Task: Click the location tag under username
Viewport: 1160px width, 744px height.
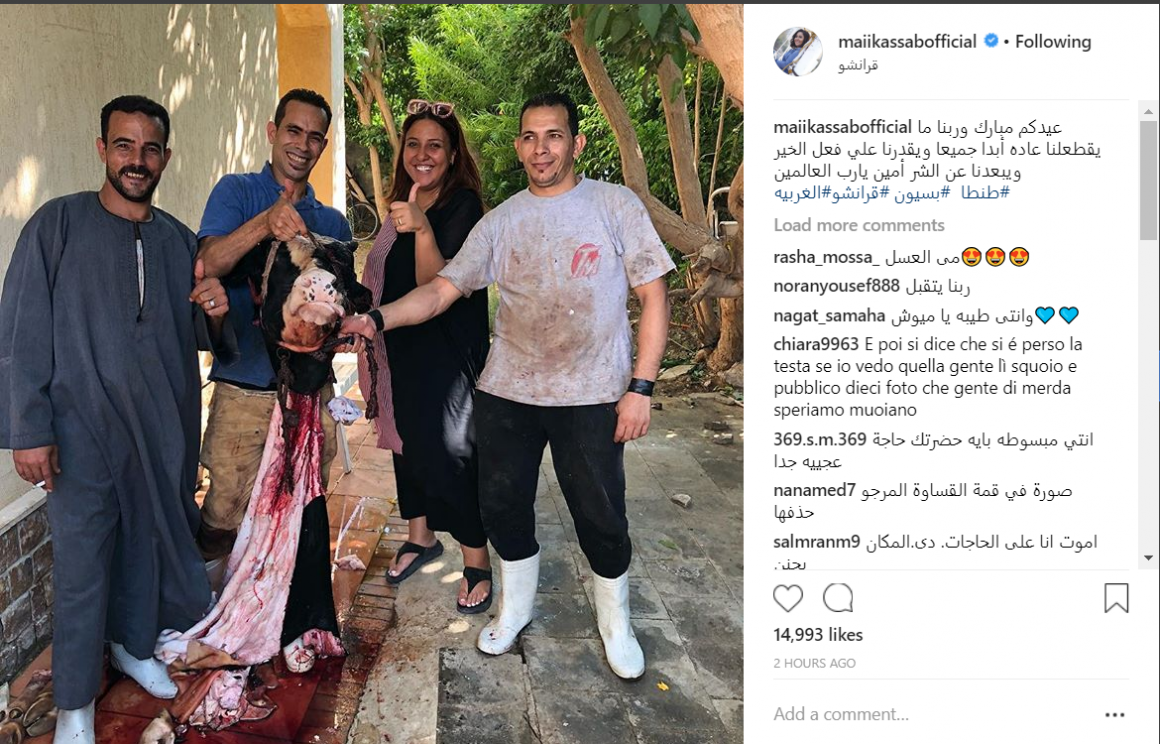Action: point(858,65)
